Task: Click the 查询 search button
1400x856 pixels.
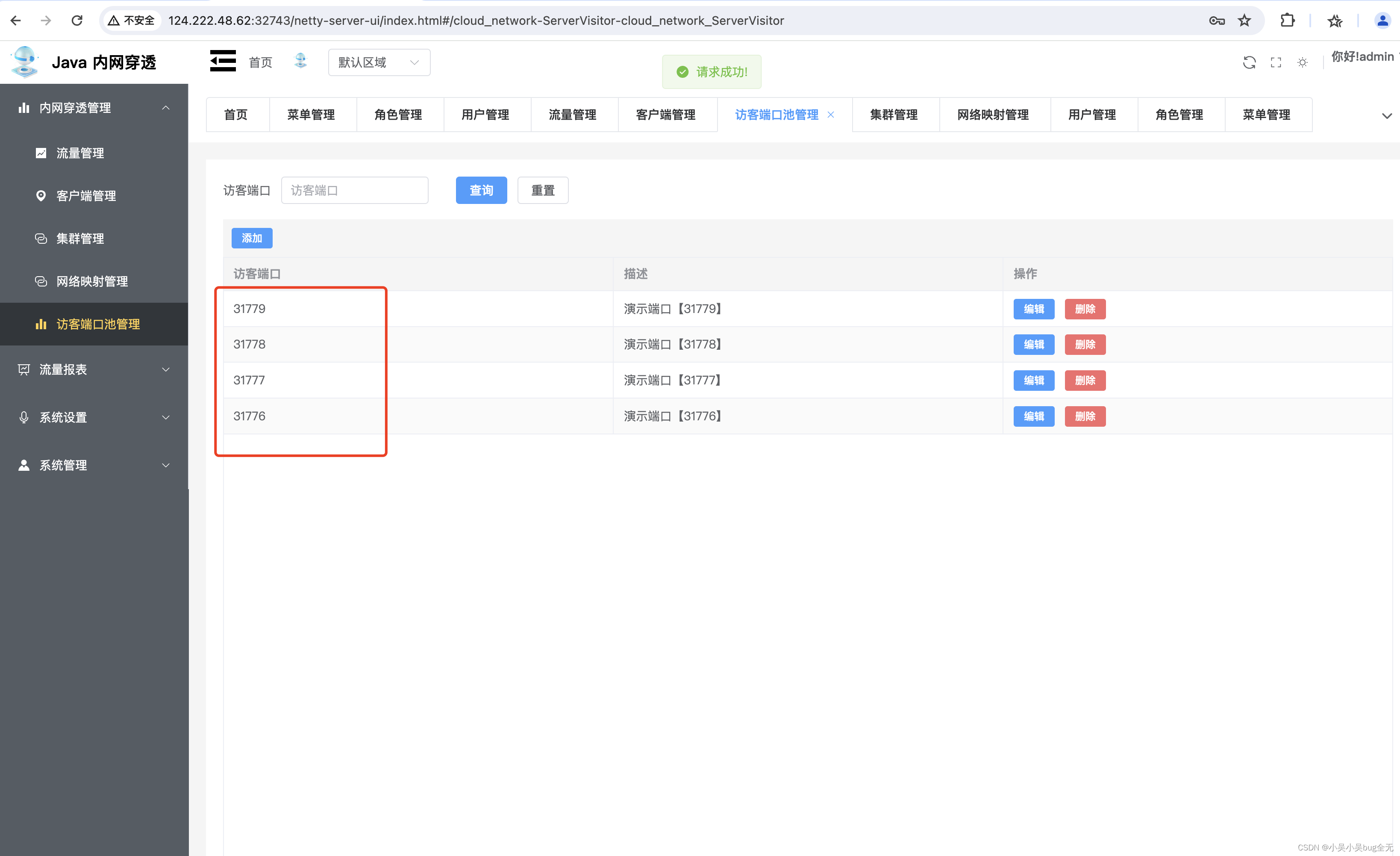Action: [481, 190]
